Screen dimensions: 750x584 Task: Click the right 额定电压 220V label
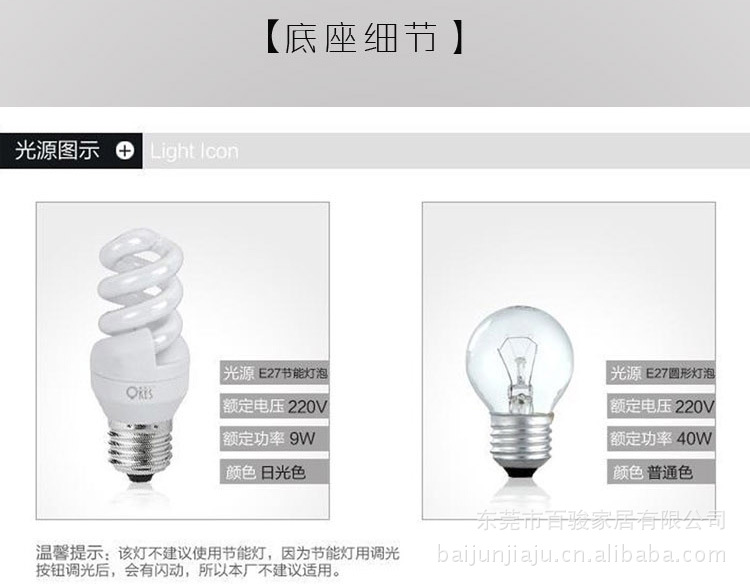click(661, 407)
